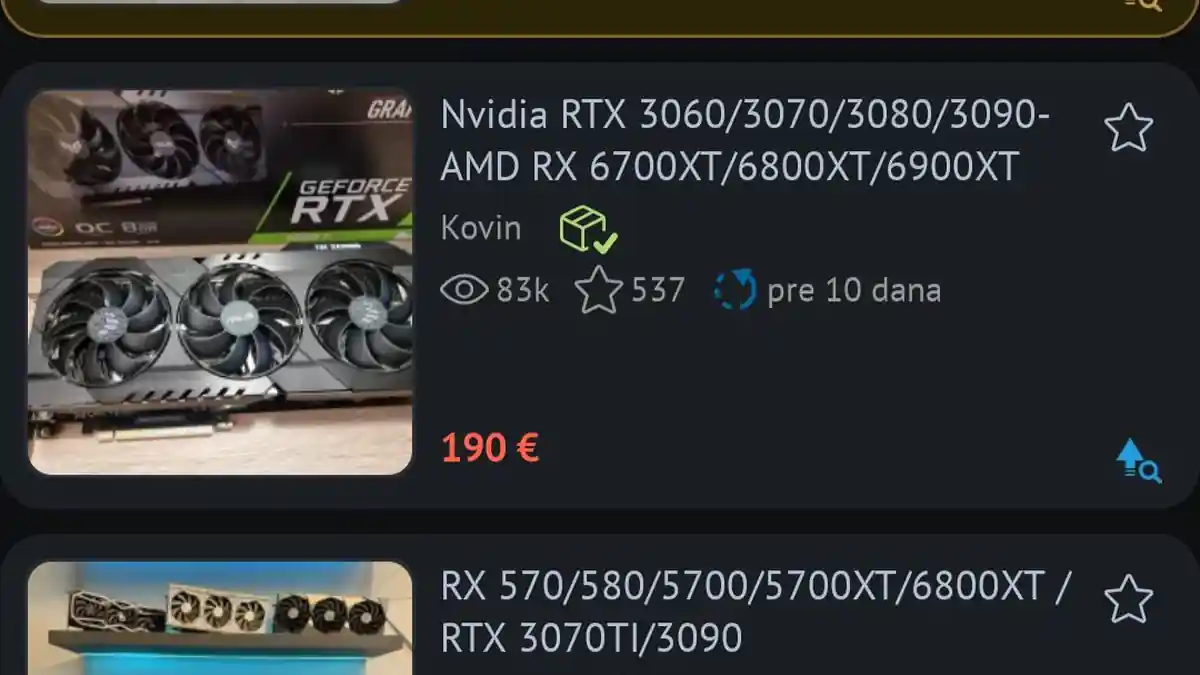
Task: Click the 83k view count
Action: click(x=523, y=291)
